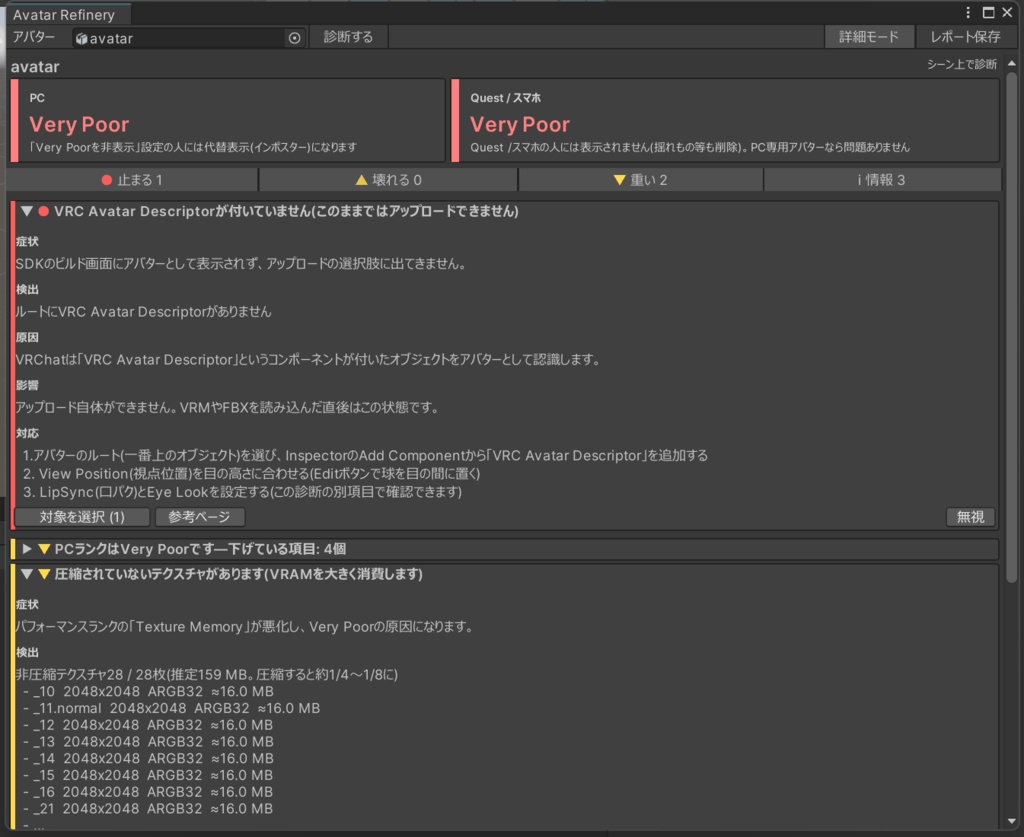Filter by 重い 2 category
This screenshot has height=837, width=1024.
pos(641,180)
